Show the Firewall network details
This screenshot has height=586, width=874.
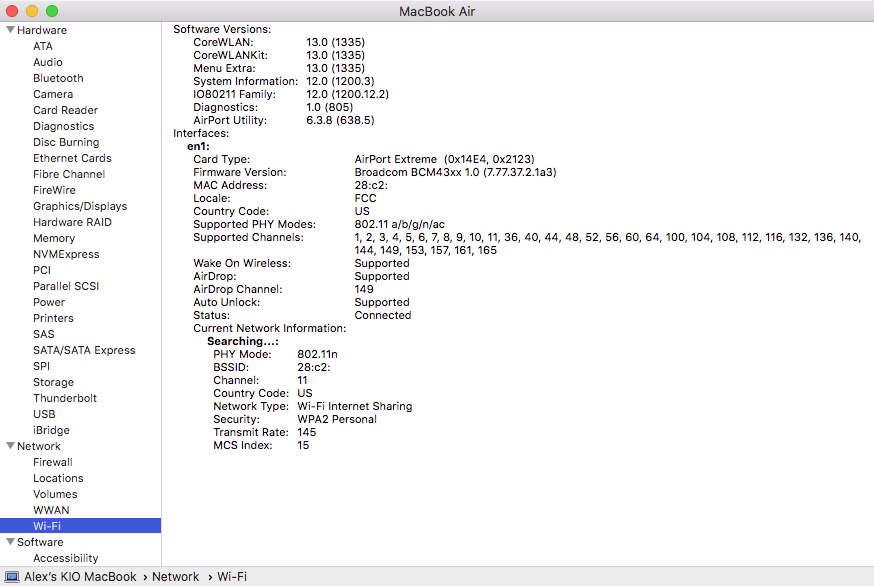53,462
